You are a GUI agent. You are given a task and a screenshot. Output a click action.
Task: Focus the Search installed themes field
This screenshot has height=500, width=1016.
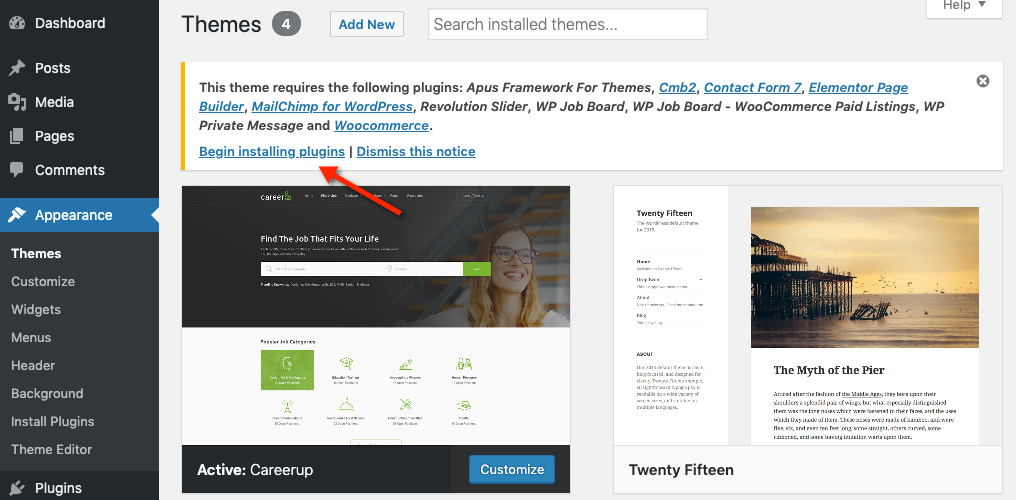(567, 24)
